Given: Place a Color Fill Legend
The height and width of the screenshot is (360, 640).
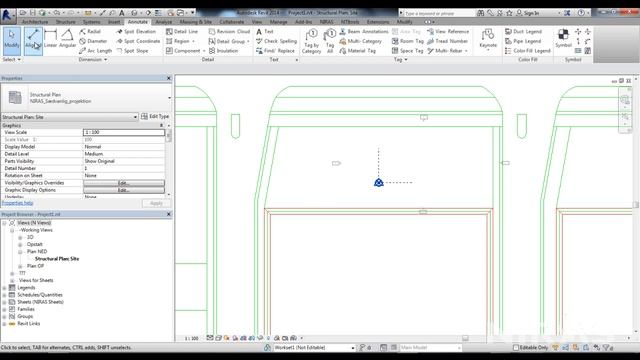Looking at the screenshot, I should coord(528,51).
